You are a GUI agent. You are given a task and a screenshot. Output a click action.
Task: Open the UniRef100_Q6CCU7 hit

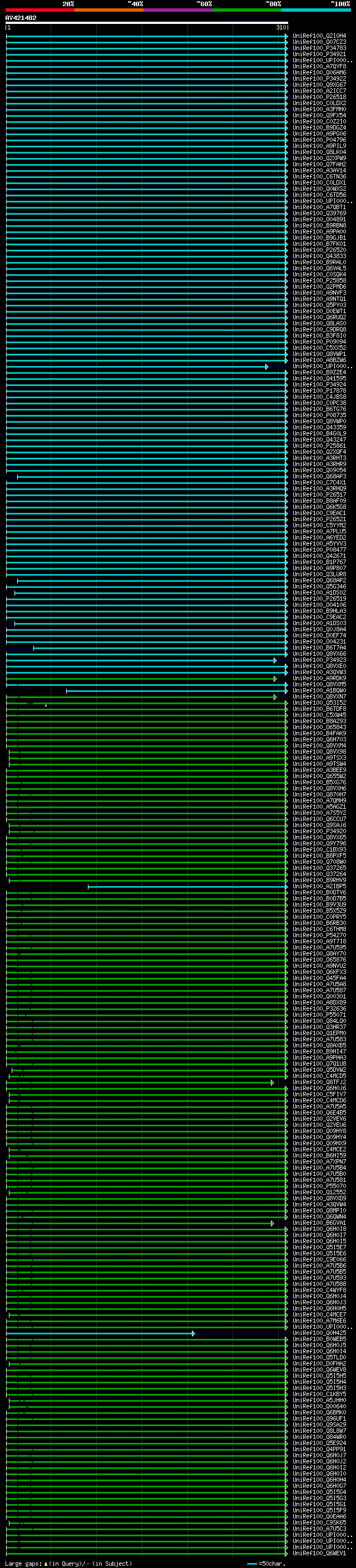(319, 819)
